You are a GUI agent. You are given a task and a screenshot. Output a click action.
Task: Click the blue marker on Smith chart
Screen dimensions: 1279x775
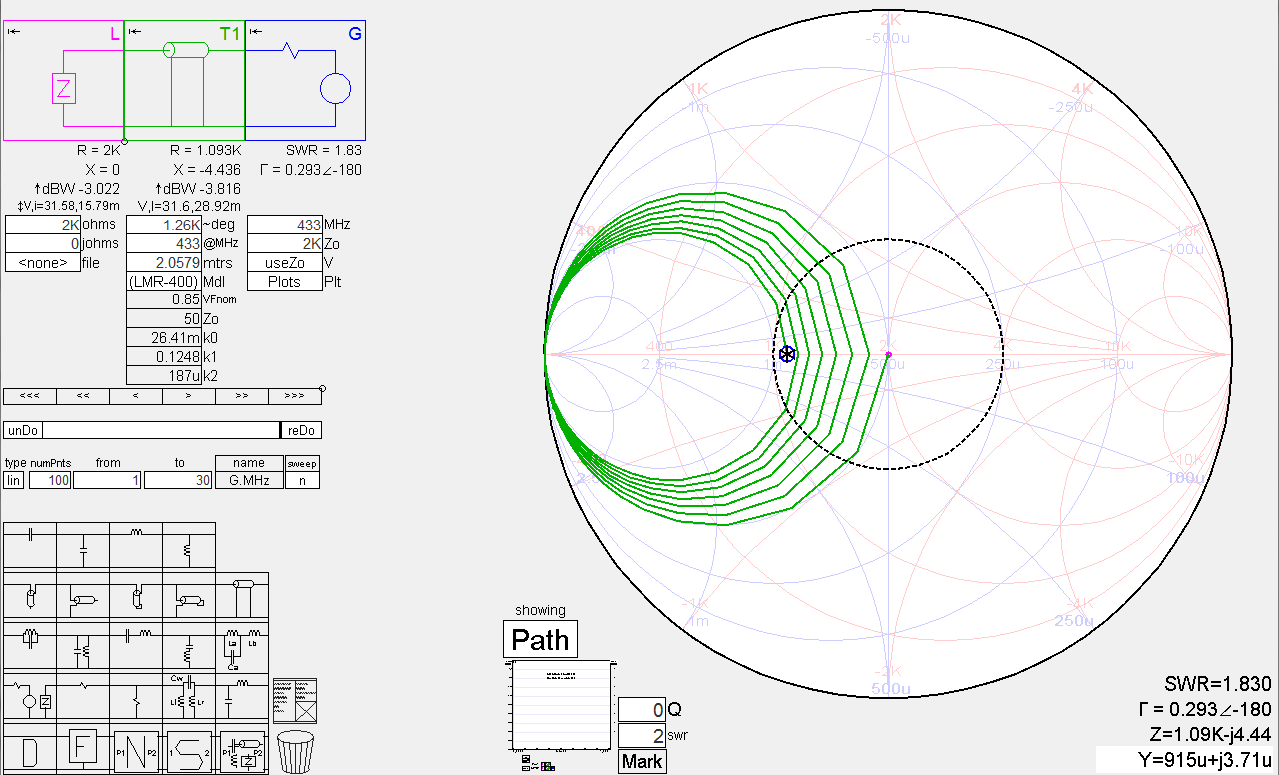pyautogui.click(x=787, y=354)
